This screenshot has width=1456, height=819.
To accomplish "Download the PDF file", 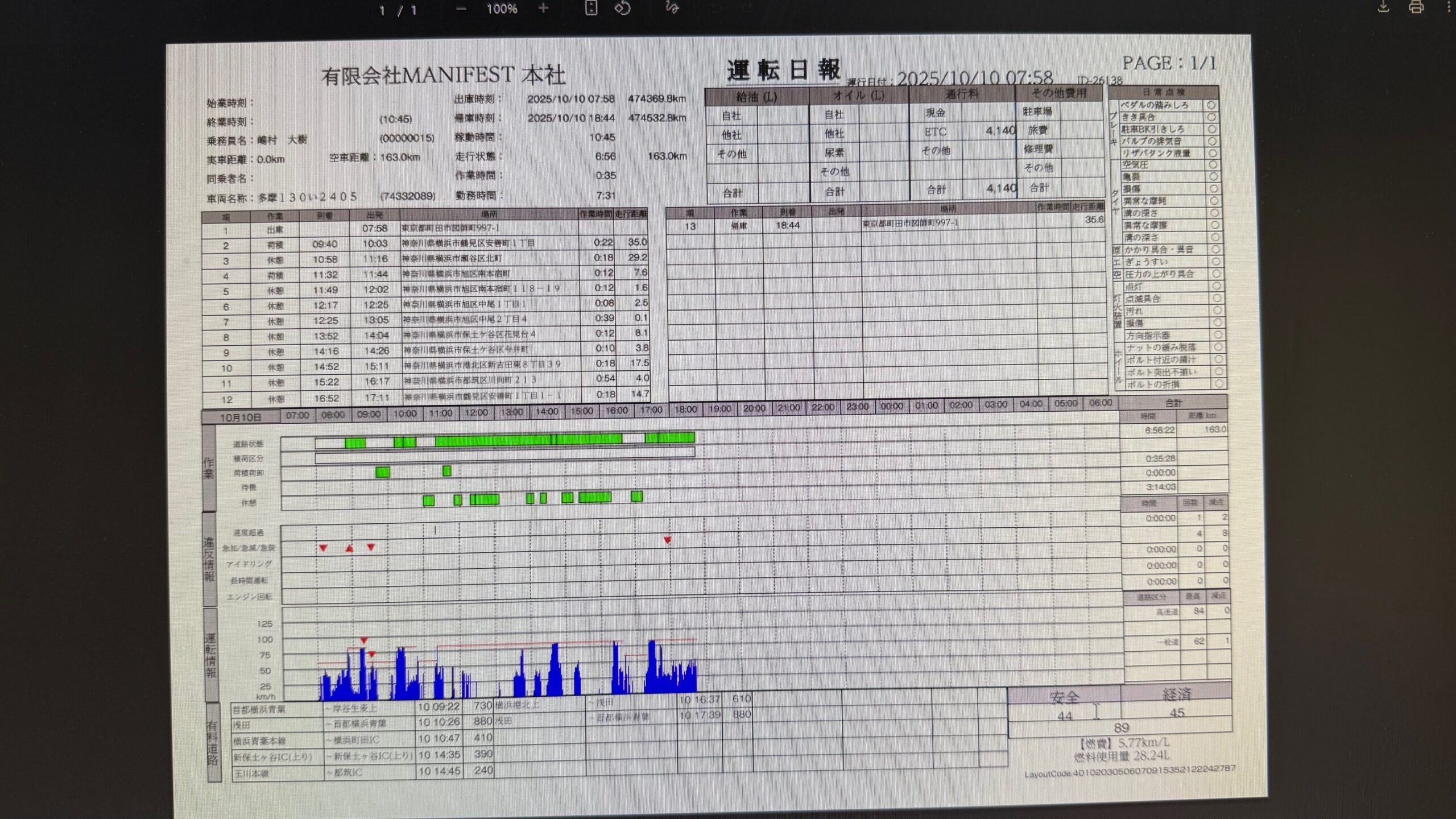I will point(1383,7).
